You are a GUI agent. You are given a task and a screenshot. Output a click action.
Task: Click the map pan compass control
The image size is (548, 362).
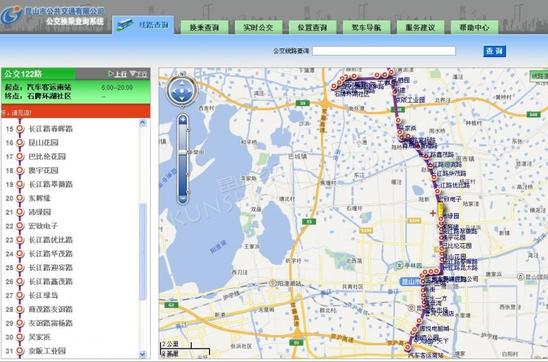point(182,91)
